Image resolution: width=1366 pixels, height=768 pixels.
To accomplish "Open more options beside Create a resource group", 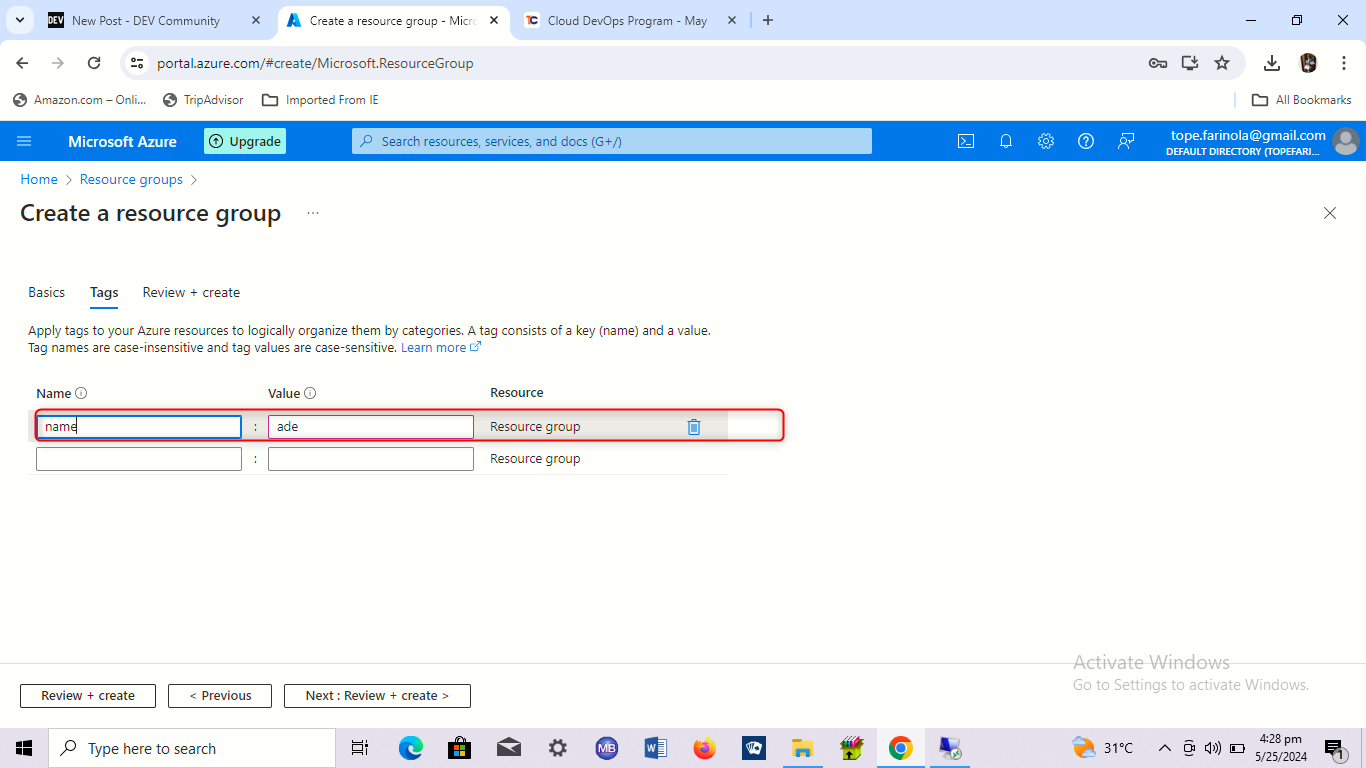I will tap(313, 213).
